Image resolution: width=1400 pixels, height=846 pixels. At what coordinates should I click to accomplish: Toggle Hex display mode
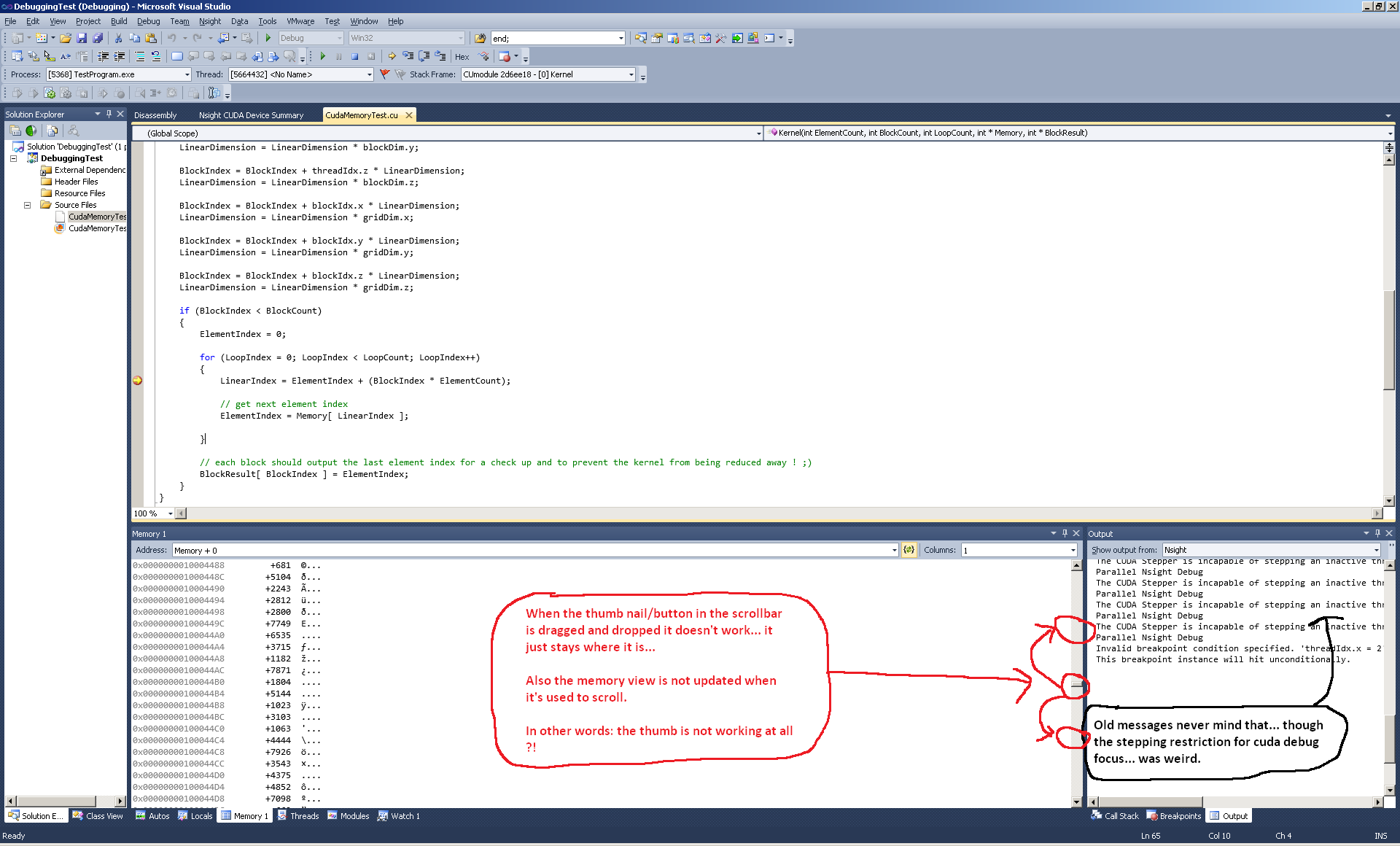coord(462,56)
